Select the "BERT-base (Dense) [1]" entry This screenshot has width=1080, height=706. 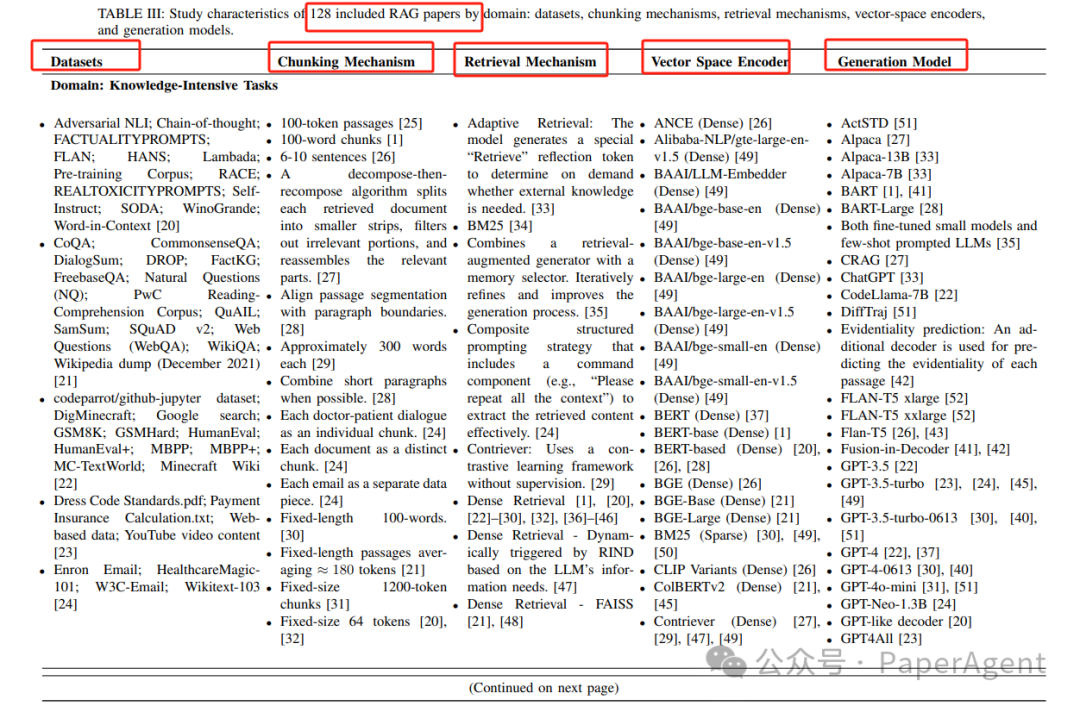[722, 433]
